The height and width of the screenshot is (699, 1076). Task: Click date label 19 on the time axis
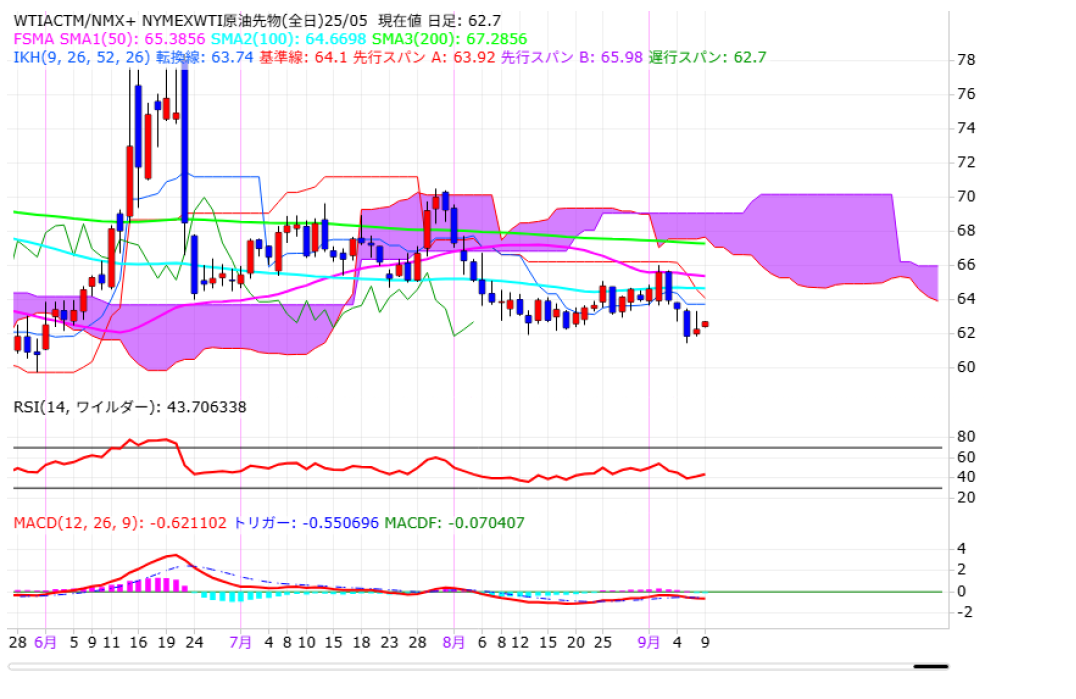point(167,643)
